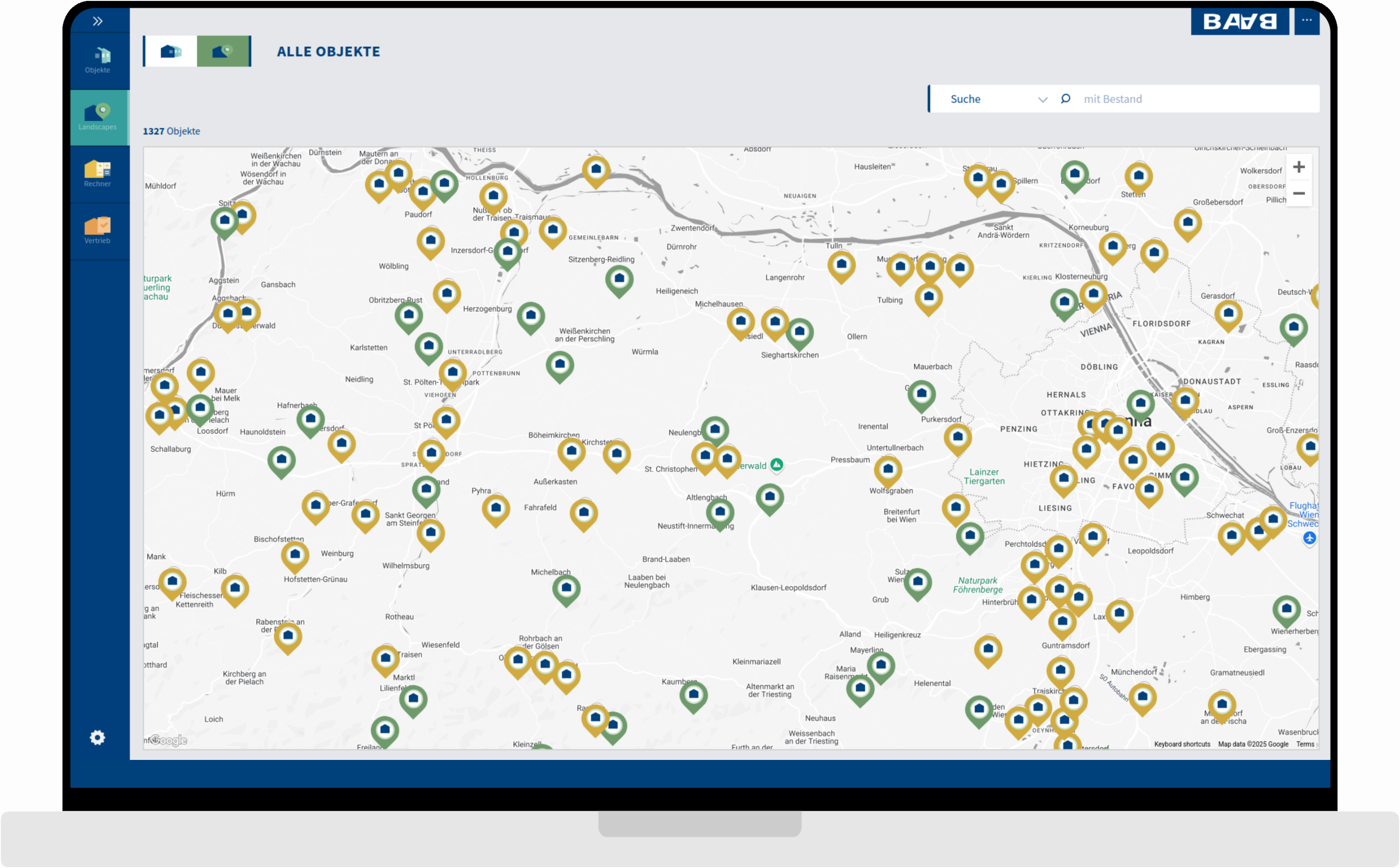Open the Rechner tool
The height and width of the screenshot is (868, 1400).
click(x=98, y=174)
